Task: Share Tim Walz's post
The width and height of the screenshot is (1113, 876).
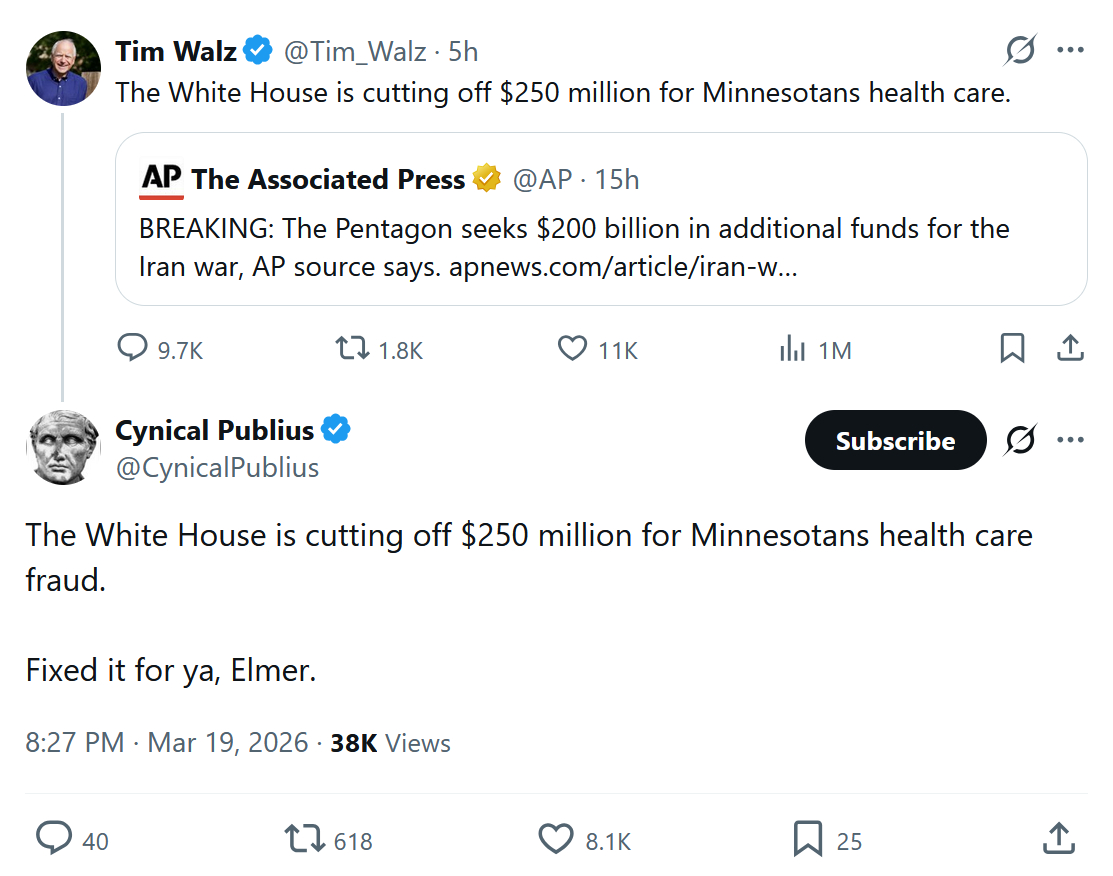Action: [1070, 348]
